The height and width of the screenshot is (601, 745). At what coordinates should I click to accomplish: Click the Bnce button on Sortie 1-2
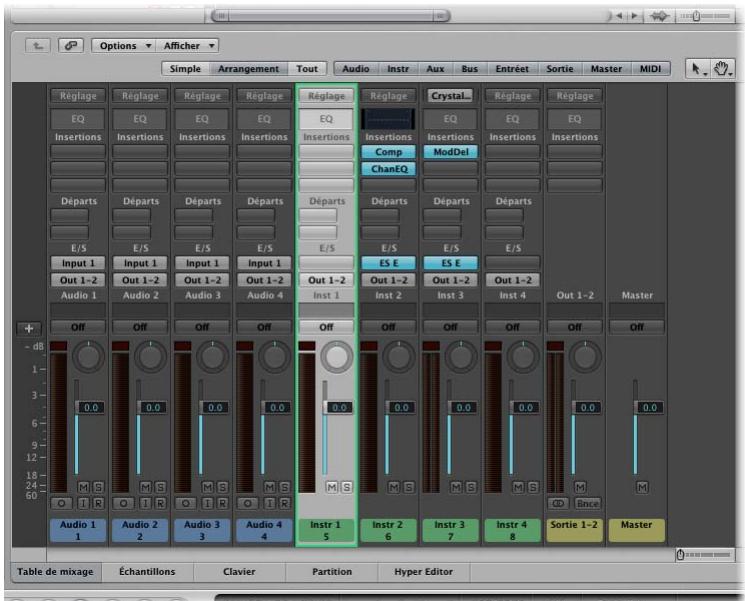pos(588,503)
